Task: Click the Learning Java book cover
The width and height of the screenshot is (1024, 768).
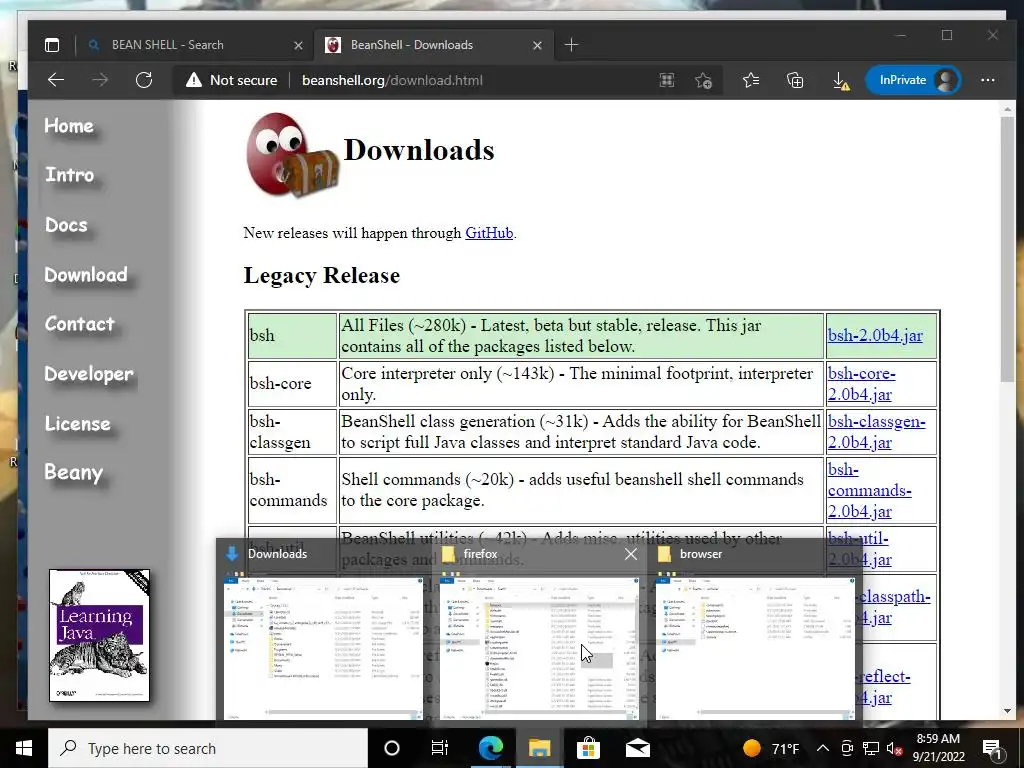Action: [99, 635]
